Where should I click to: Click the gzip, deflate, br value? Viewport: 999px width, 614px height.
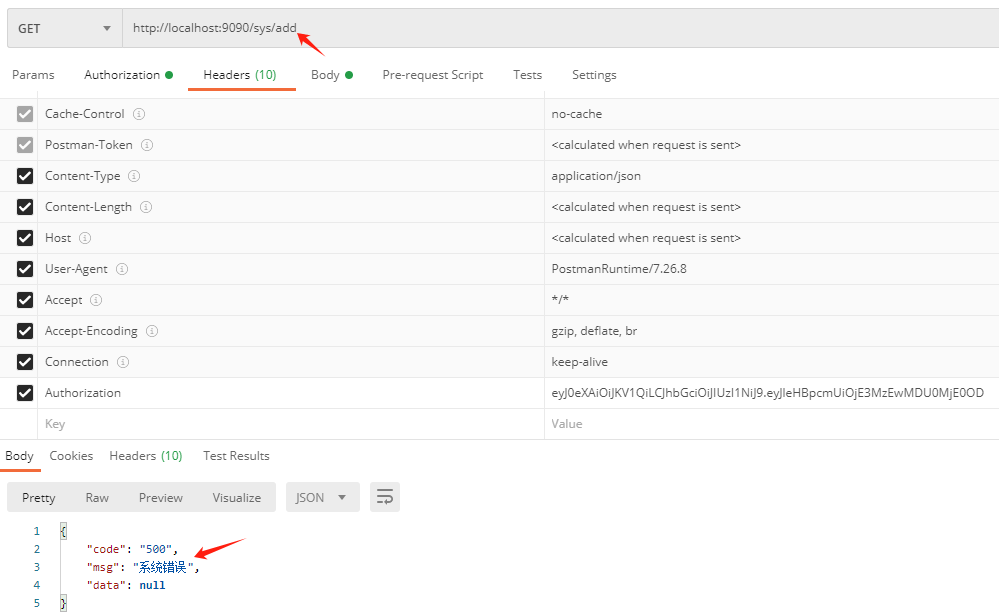pos(594,331)
